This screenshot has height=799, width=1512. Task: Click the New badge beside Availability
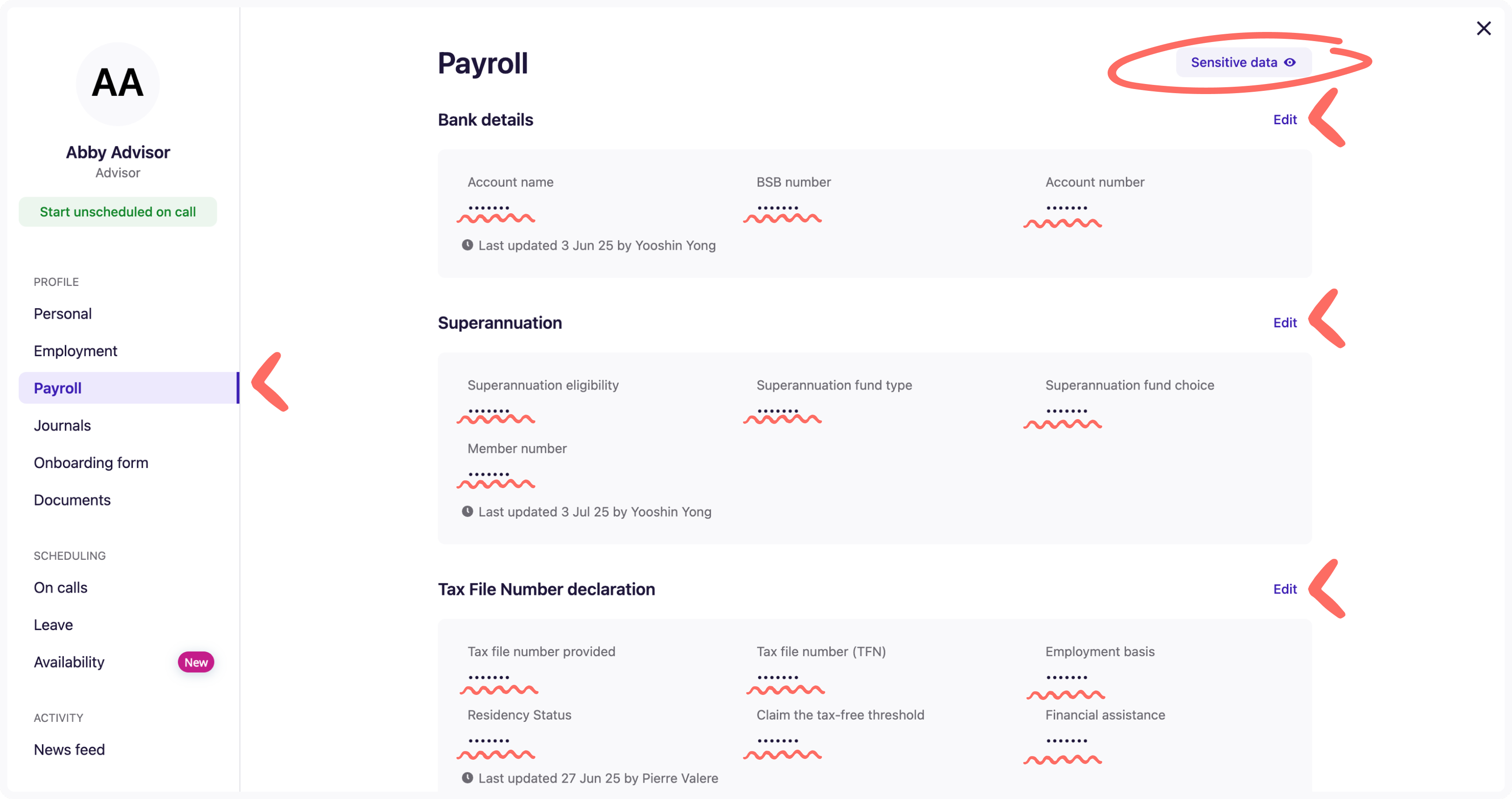[x=195, y=662]
